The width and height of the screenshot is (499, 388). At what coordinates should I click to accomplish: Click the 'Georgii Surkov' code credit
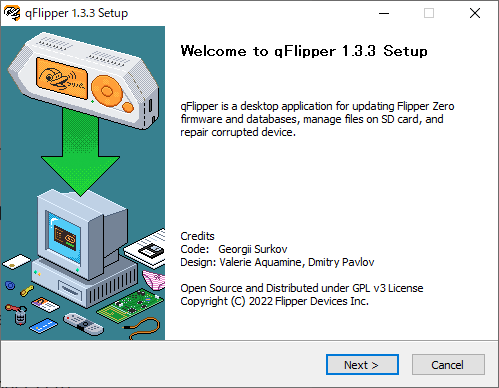[x=253, y=249]
